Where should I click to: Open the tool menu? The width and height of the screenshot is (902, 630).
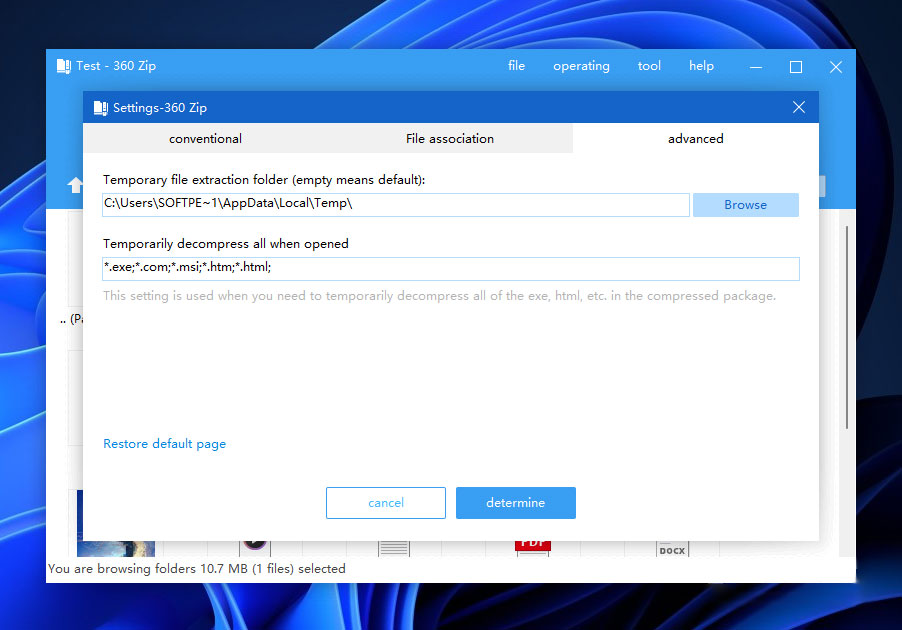click(649, 66)
